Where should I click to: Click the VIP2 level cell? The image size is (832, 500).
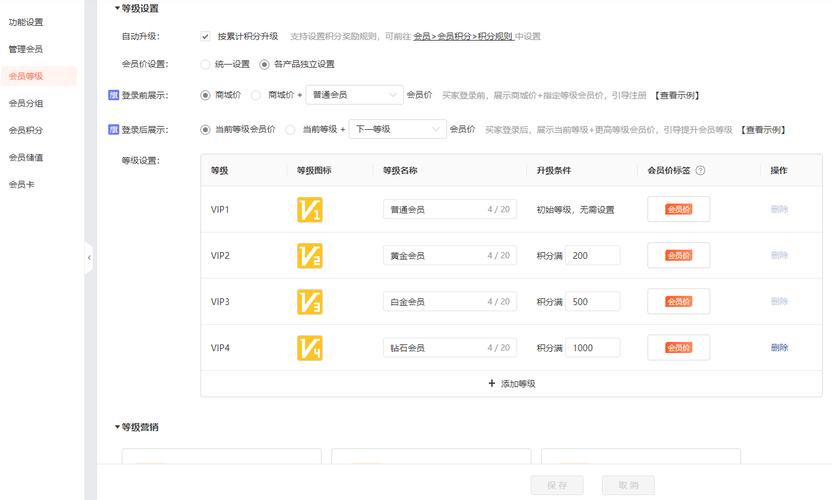click(x=220, y=256)
